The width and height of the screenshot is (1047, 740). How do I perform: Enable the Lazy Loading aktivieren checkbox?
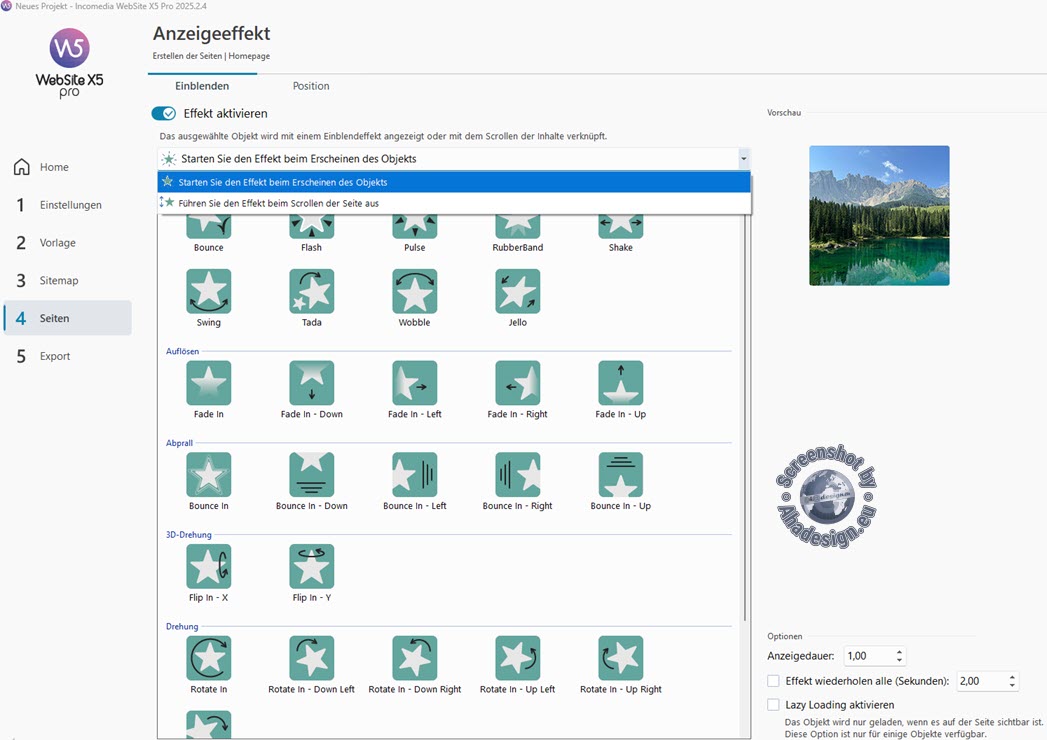(773, 705)
